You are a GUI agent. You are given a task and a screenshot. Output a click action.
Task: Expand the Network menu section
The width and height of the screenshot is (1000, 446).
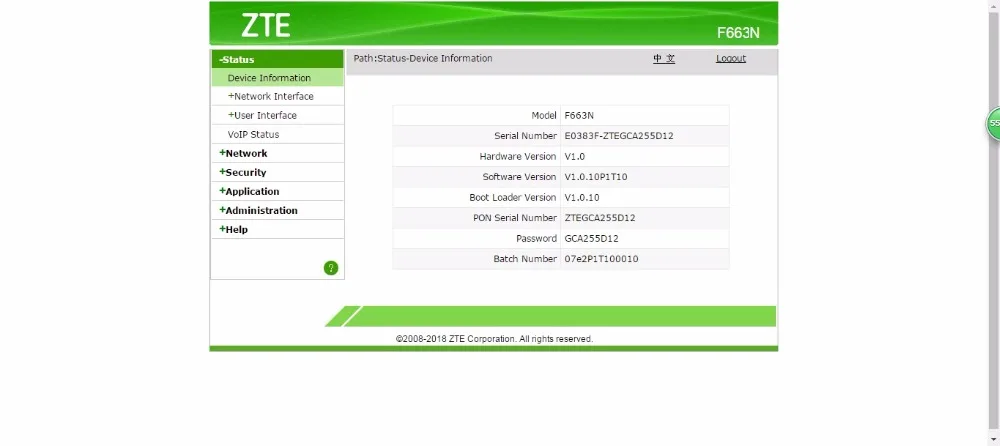(243, 153)
